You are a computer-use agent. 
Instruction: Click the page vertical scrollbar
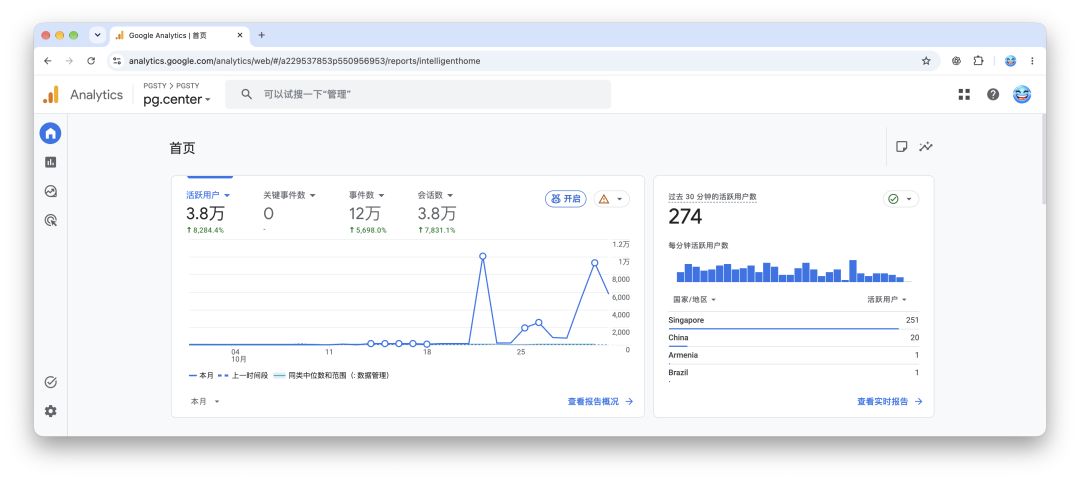(x=1043, y=160)
